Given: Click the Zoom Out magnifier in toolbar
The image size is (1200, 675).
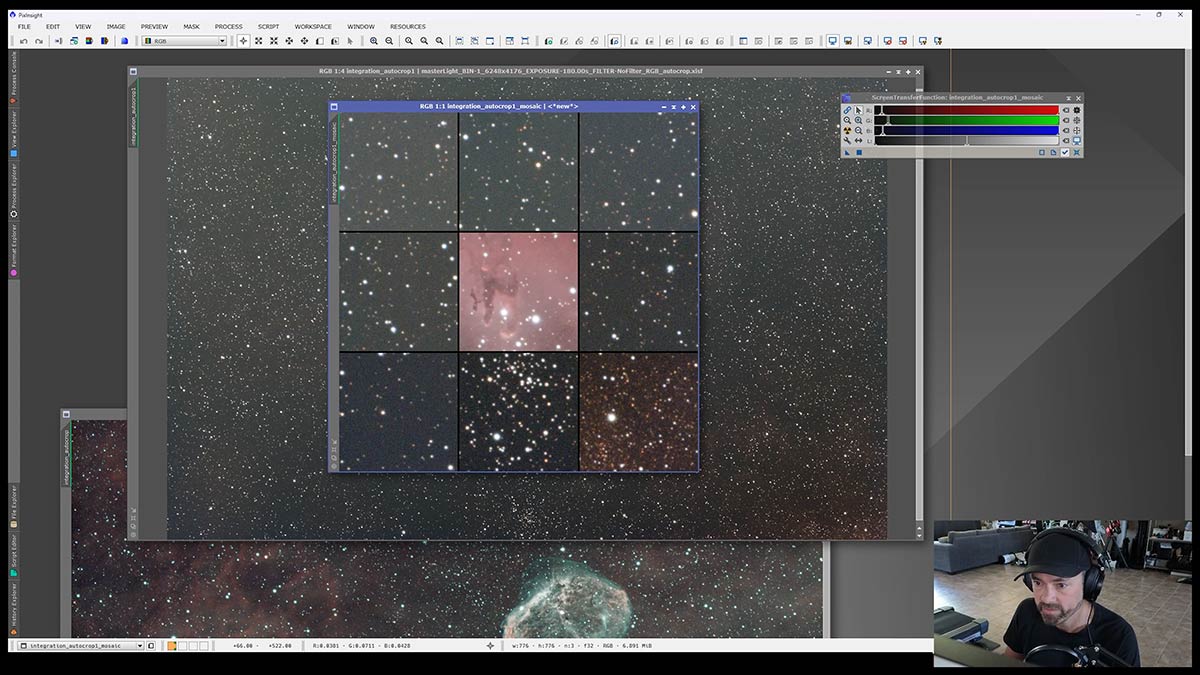Looking at the screenshot, I should (x=389, y=41).
